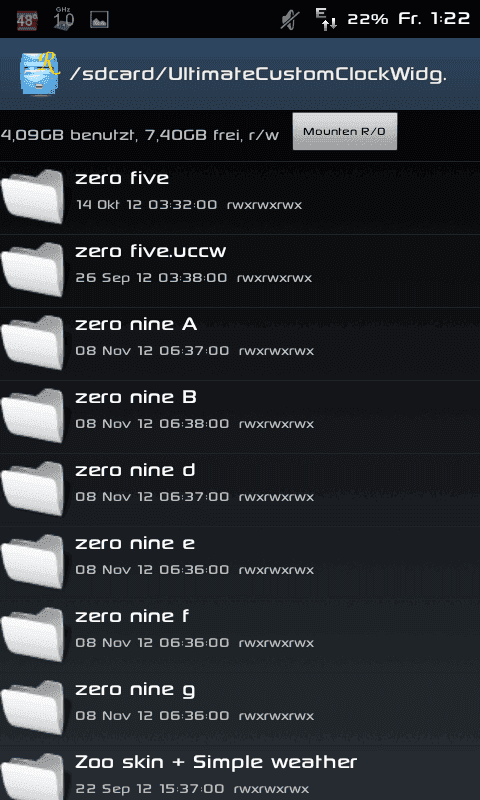Open the 'zero five.uccw' folder icon
The image size is (480, 800).
tap(33, 270)
